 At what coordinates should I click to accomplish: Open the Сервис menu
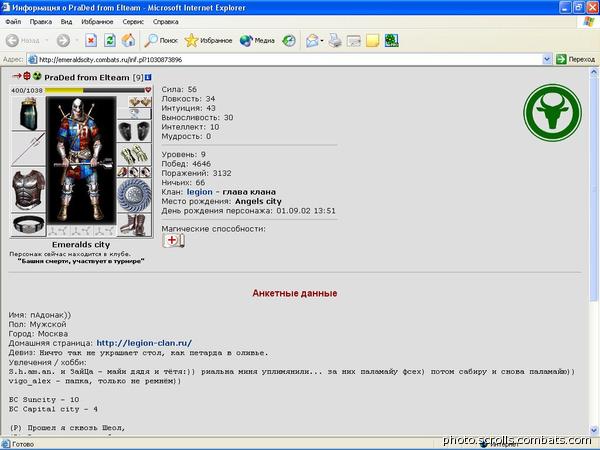click(x=133, y=22)
